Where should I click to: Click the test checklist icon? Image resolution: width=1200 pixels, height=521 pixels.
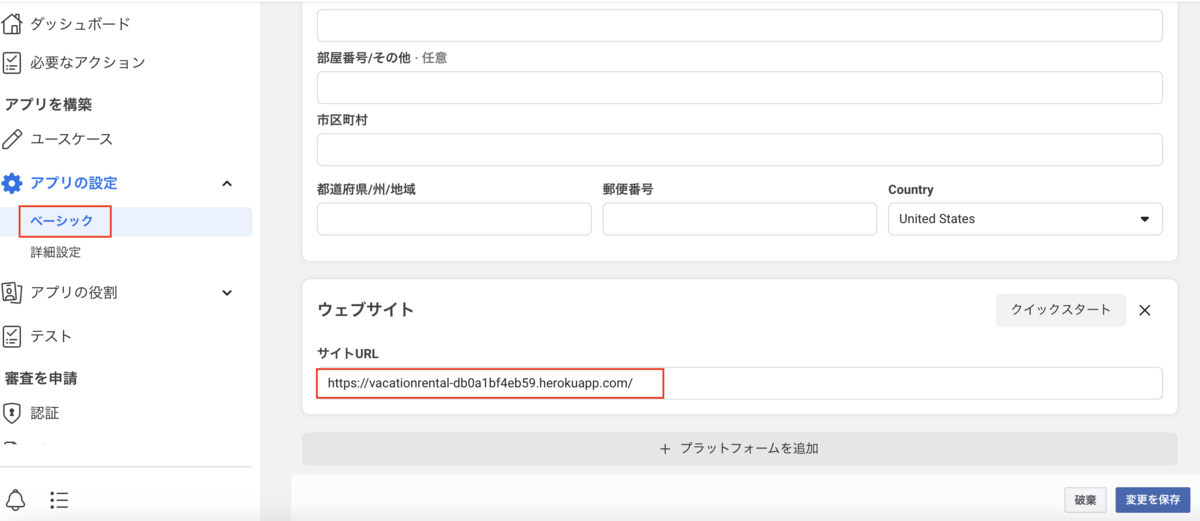pyautogui.click(x=12, y=336)
